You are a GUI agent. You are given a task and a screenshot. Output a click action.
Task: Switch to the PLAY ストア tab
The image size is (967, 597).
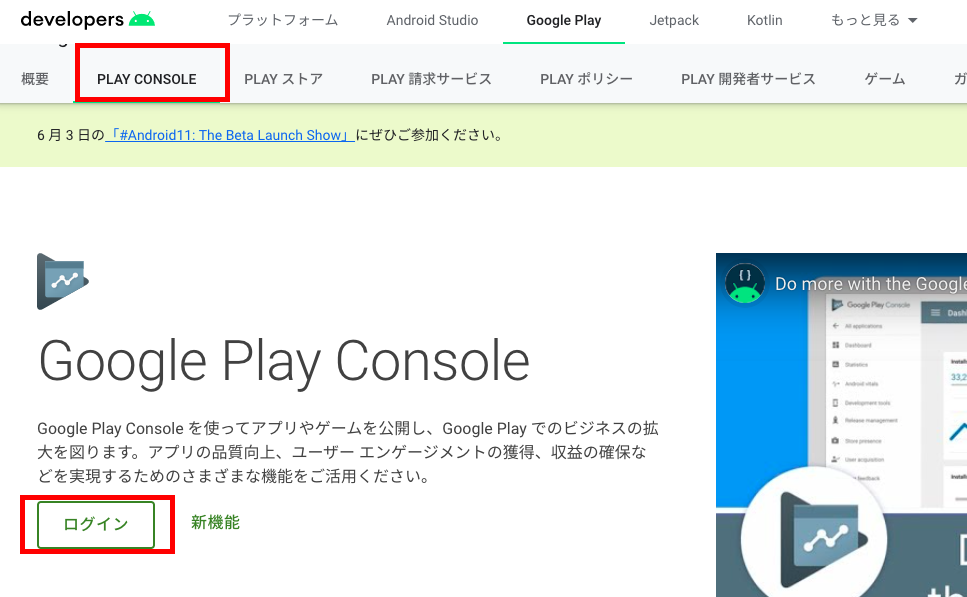[x=284, y=79]
